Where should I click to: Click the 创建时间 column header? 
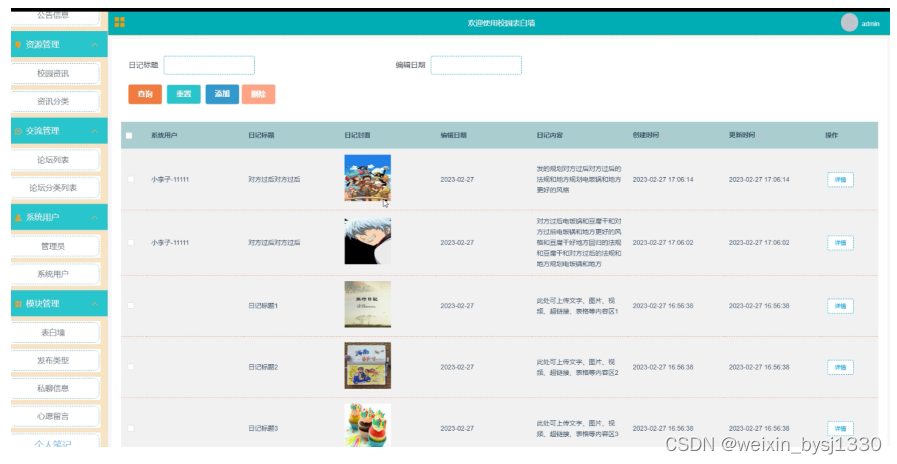[646, 136]
